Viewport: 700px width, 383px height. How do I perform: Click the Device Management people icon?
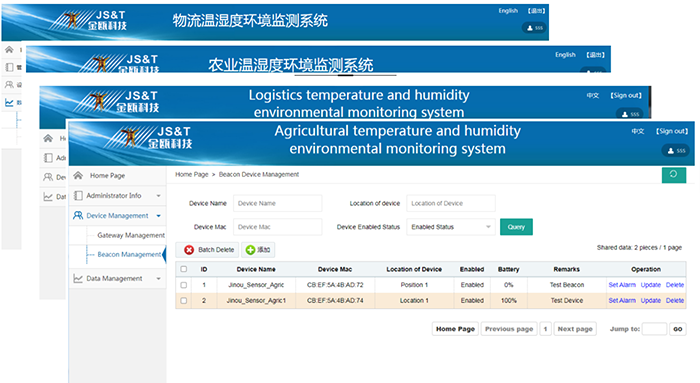pos(78,216)
